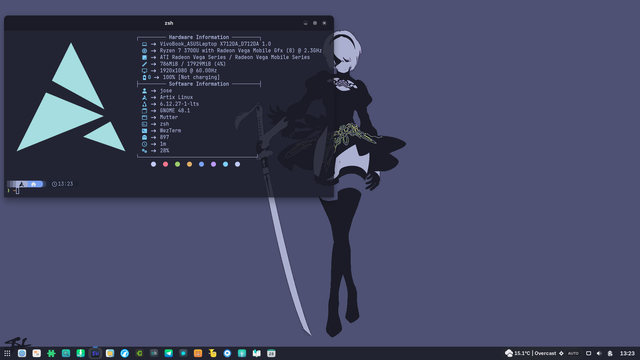Click the white color dot in terminal
The height and width of the screenshot is (360, 640).
coord(153,164)
